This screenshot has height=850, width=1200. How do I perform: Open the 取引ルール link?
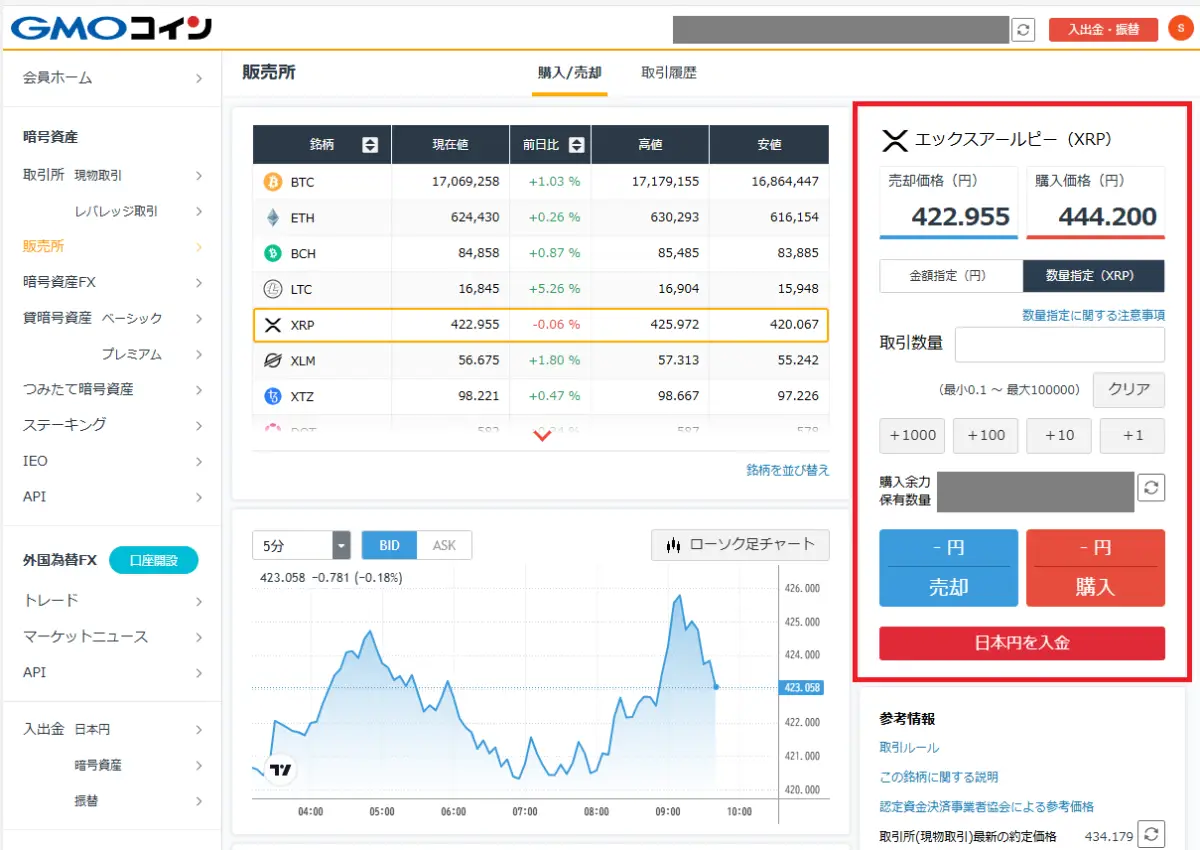(909, 748)
